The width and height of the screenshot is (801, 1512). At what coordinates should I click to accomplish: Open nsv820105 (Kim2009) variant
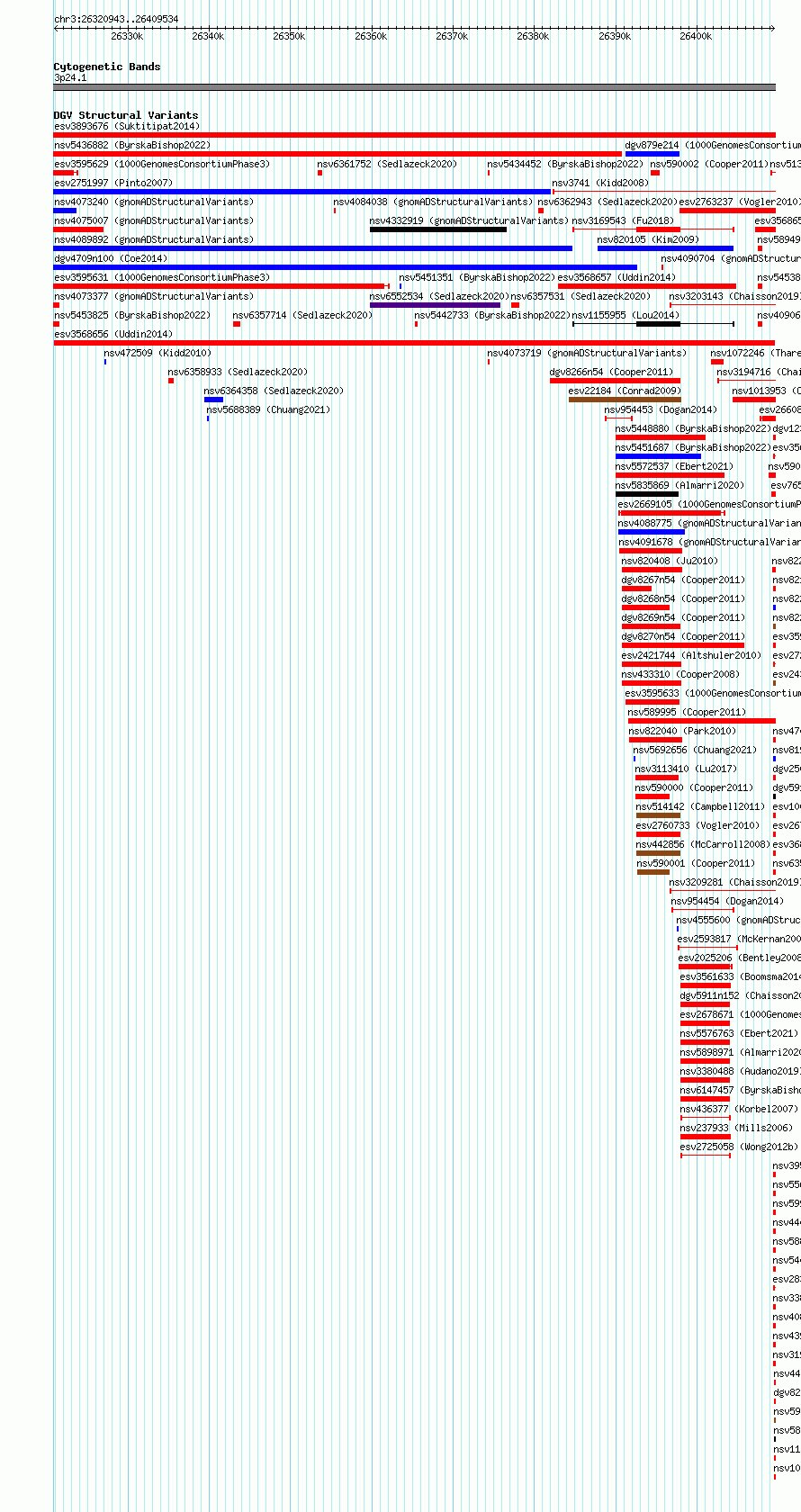pyautogui.click(x=648, y=240)
